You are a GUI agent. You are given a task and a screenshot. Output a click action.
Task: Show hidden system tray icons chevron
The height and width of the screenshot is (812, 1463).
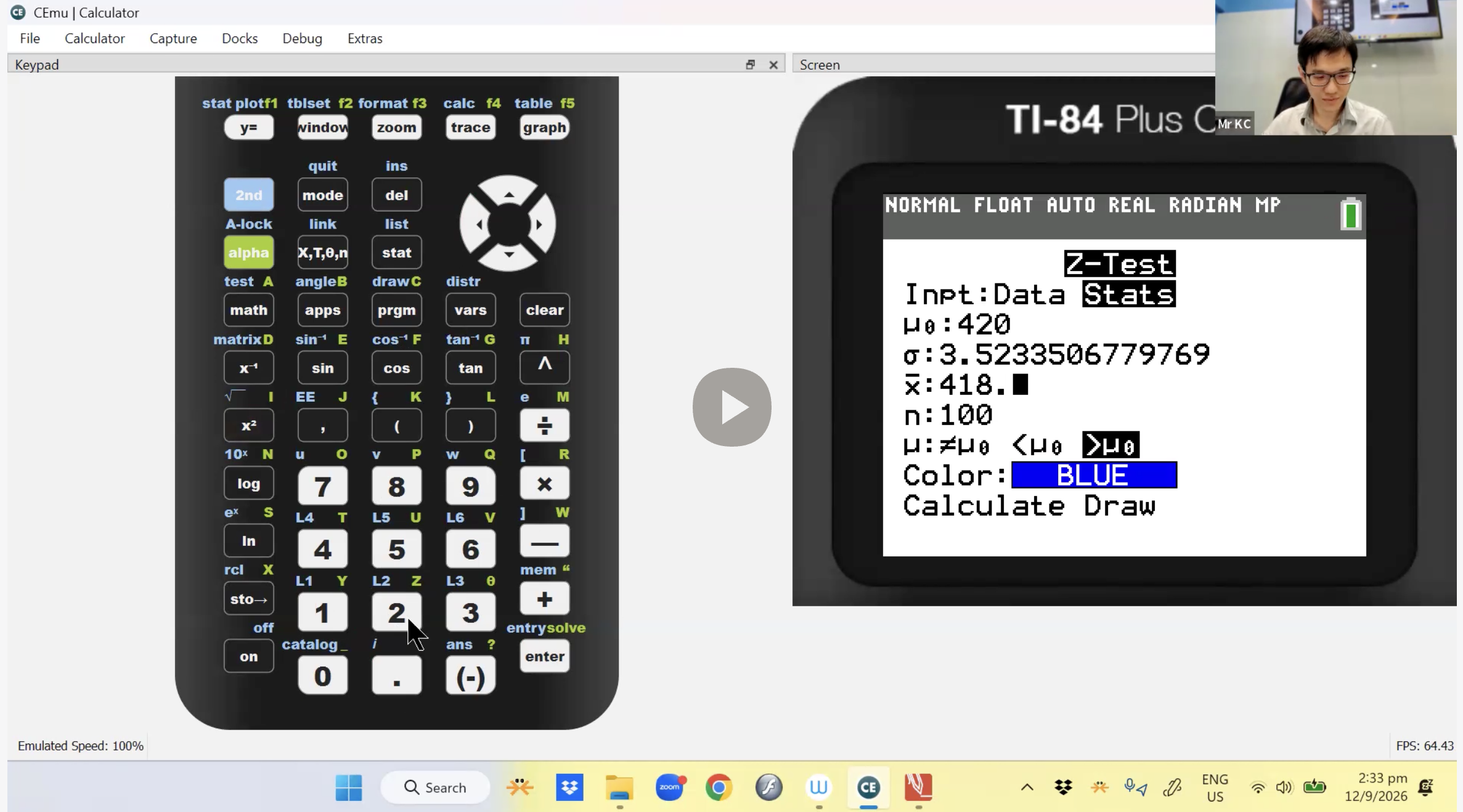(1027, 787)
